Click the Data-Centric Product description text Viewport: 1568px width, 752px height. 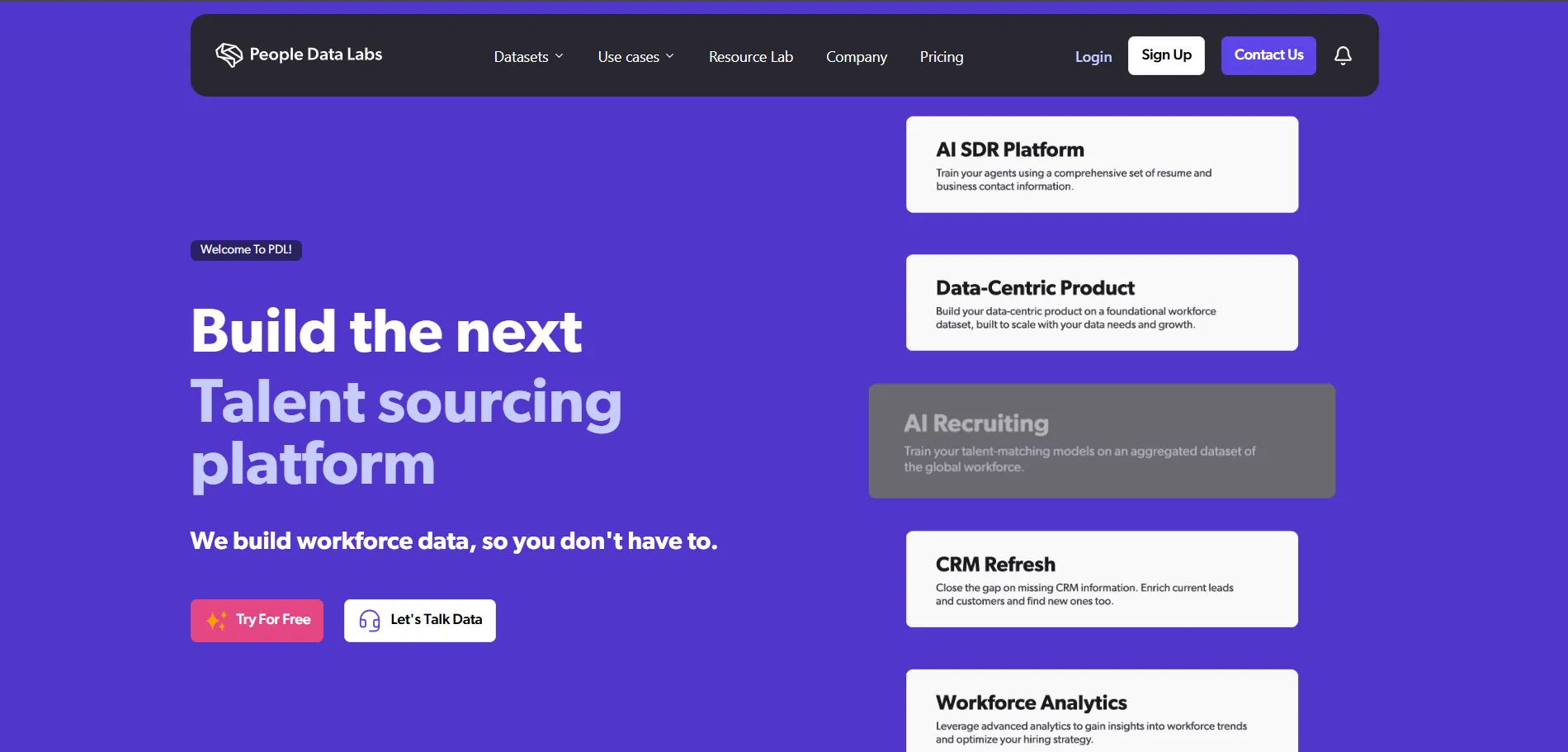(1076, 318)
